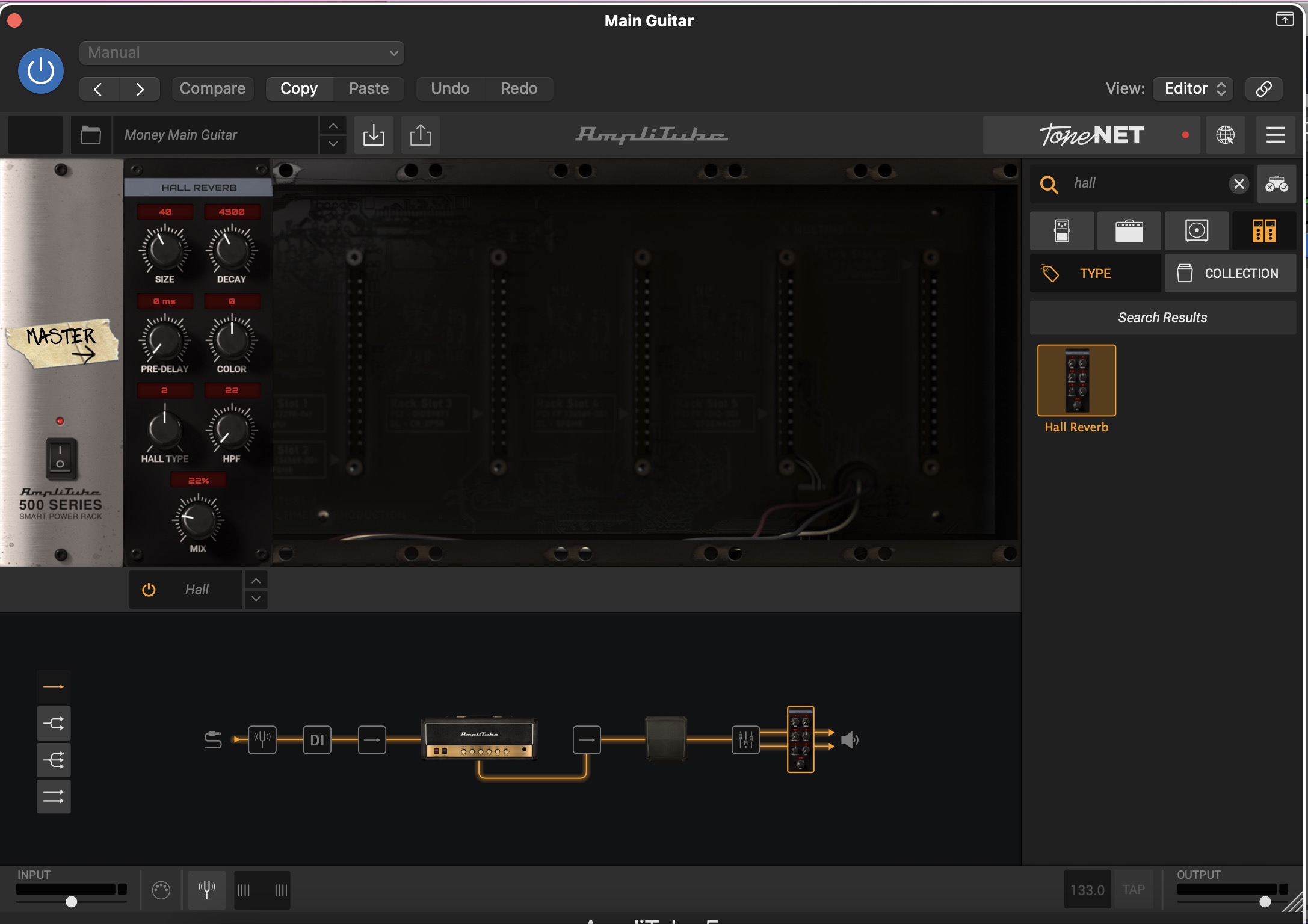
Task: Select the two-way split routing icon
Action: 54,723
